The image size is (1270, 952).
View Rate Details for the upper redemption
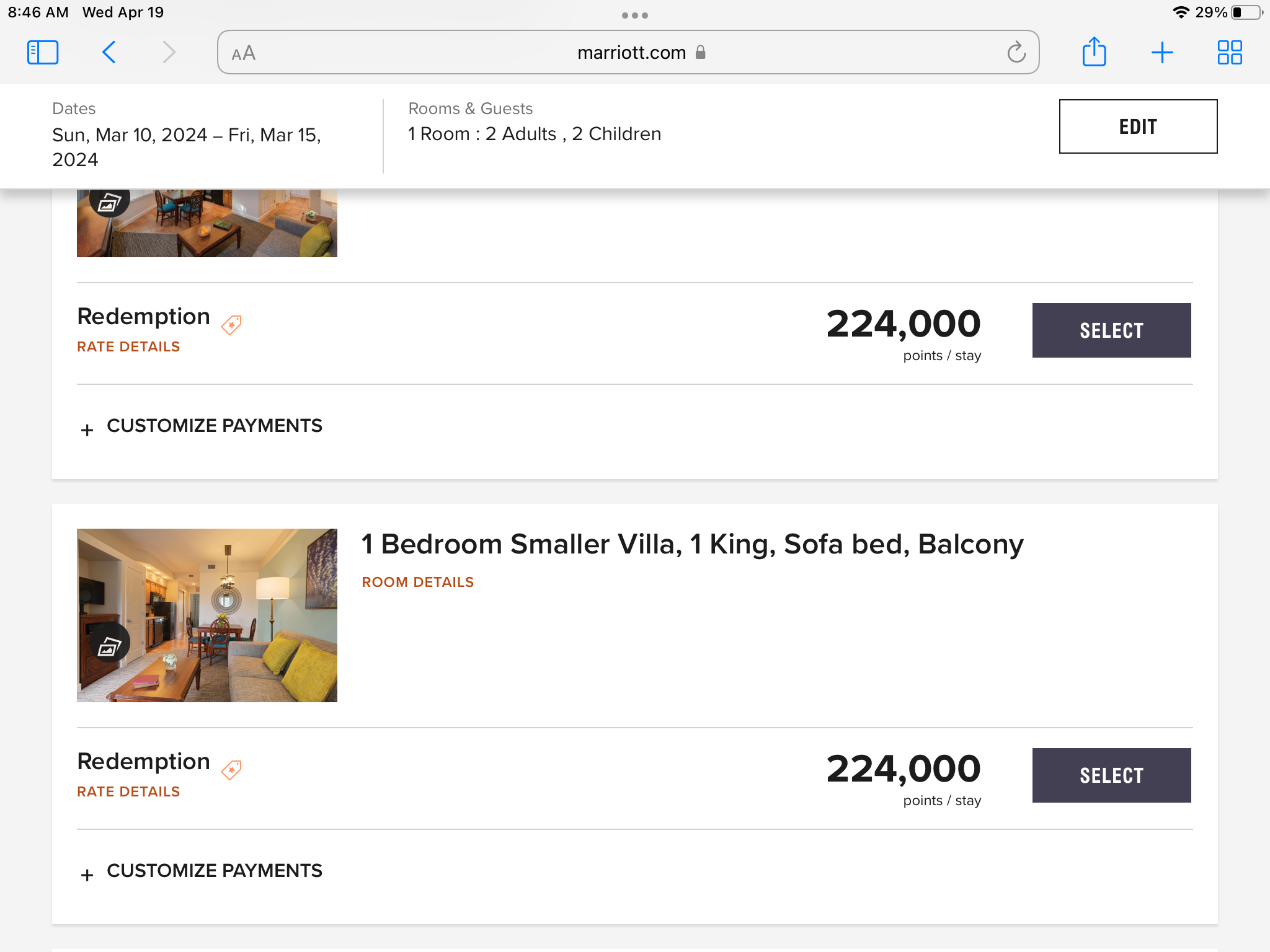coord(128,346)
